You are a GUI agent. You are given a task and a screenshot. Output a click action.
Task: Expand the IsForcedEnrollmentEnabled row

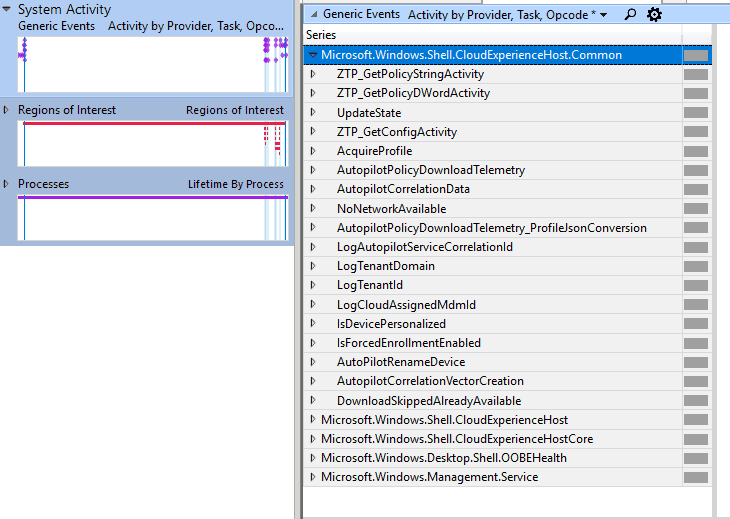click(x=313, y=343)
